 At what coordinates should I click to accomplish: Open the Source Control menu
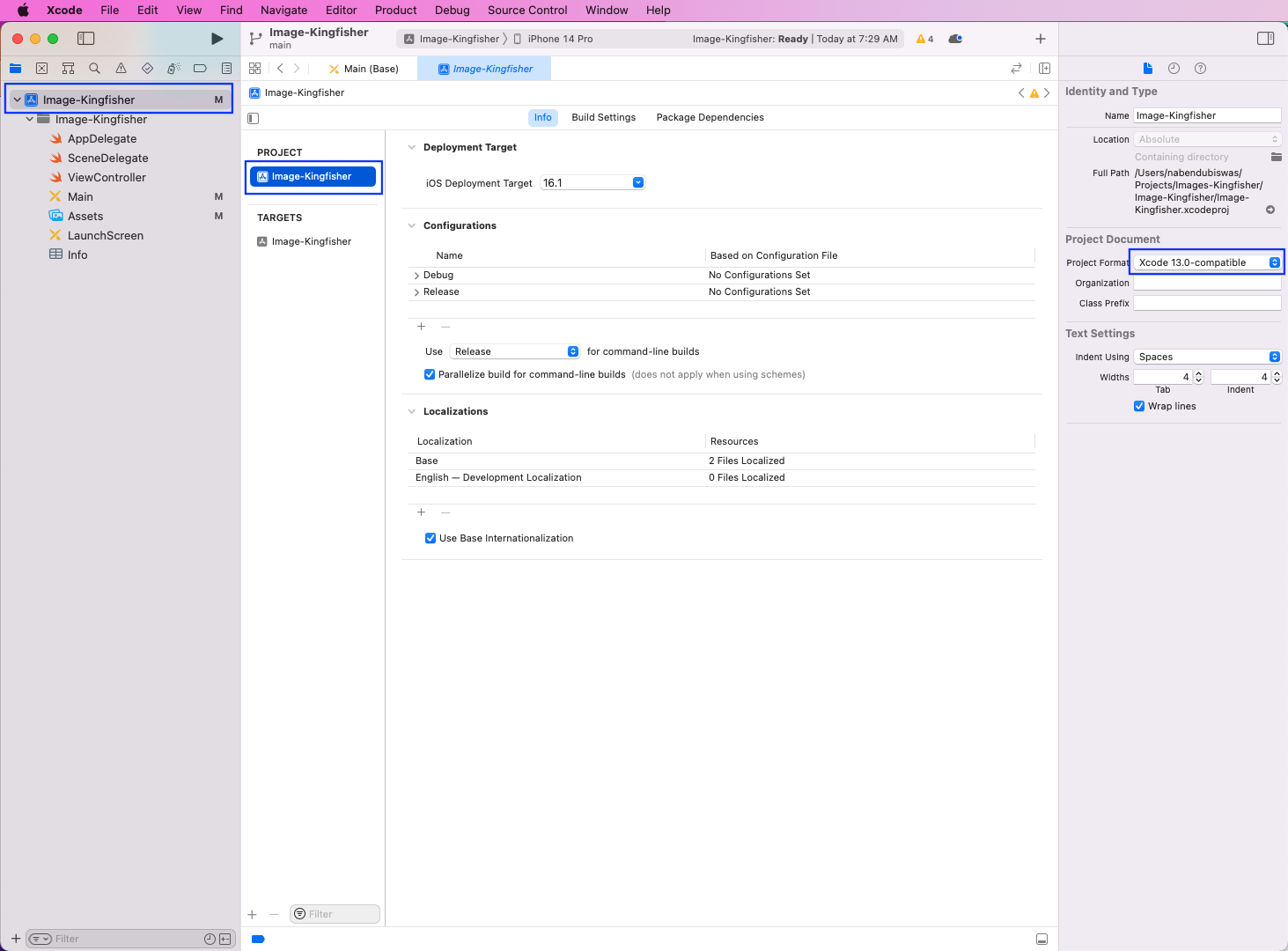pos(527,10)
